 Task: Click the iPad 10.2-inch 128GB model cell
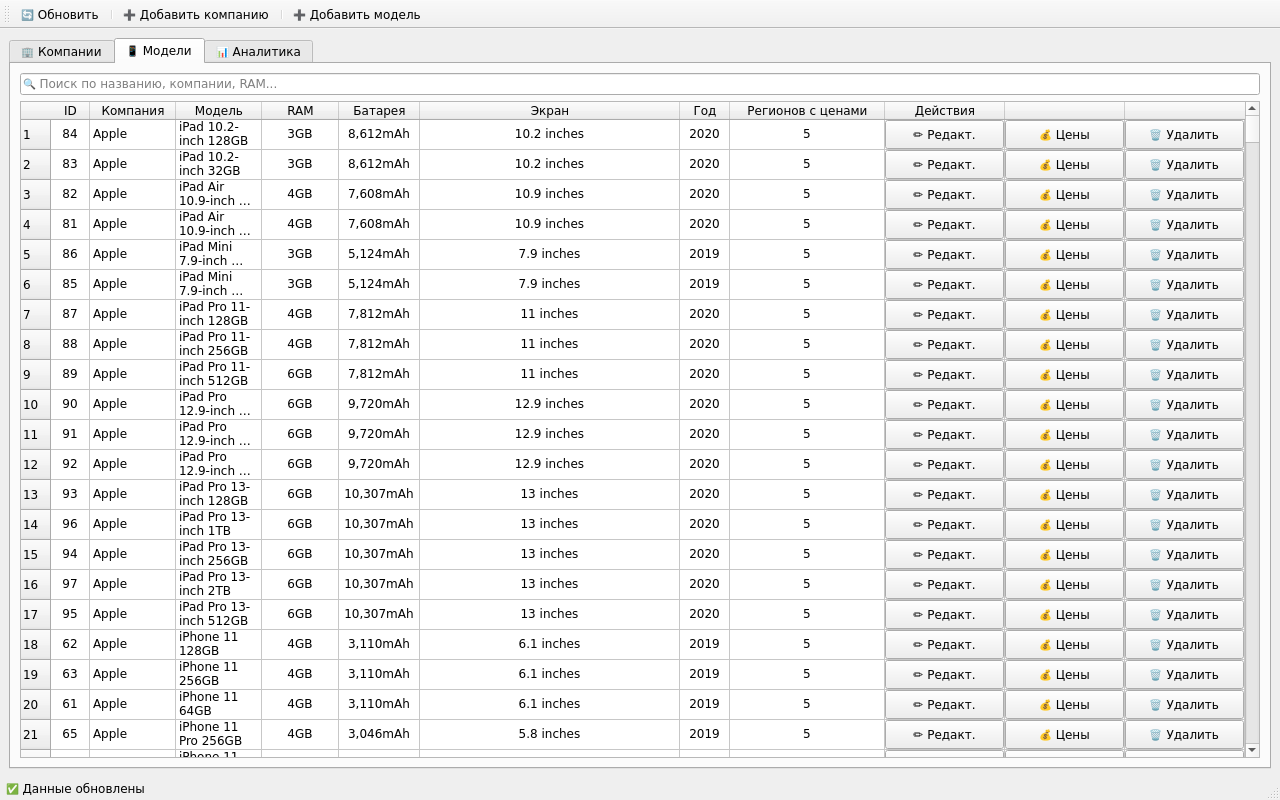[x=218, y=134]
